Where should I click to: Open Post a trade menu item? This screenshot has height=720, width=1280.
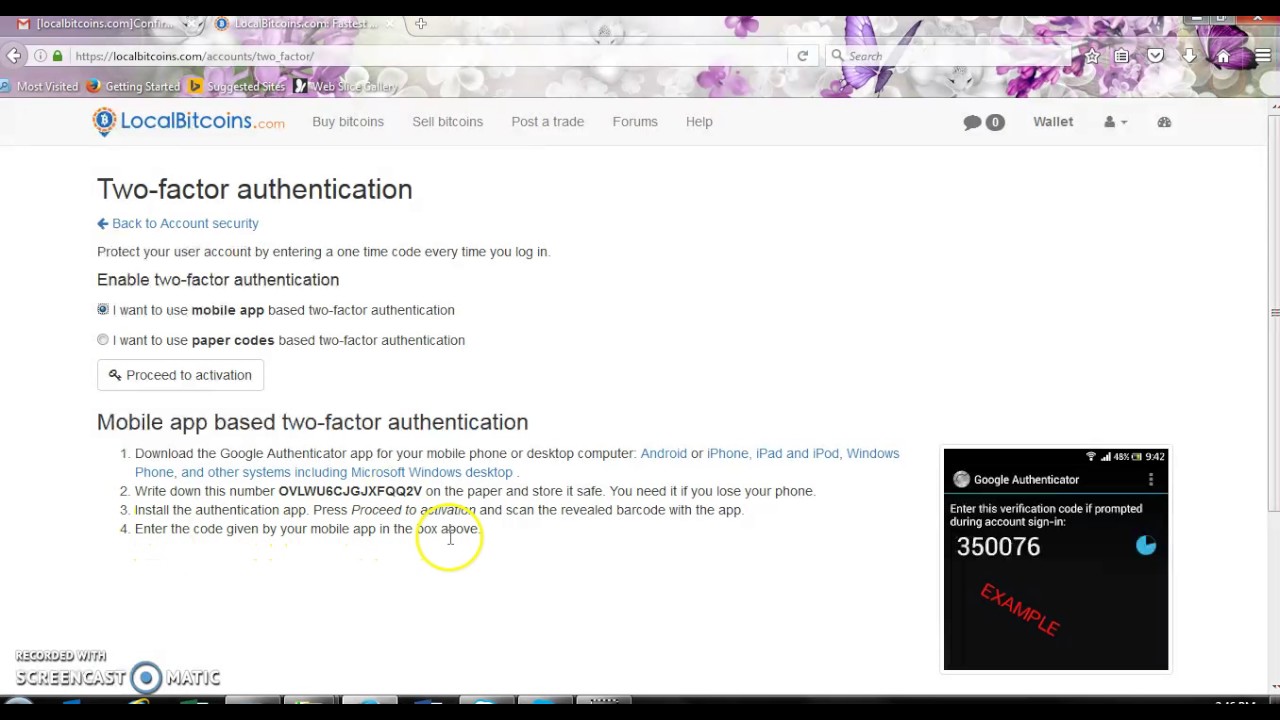click(x=548, y=122)
